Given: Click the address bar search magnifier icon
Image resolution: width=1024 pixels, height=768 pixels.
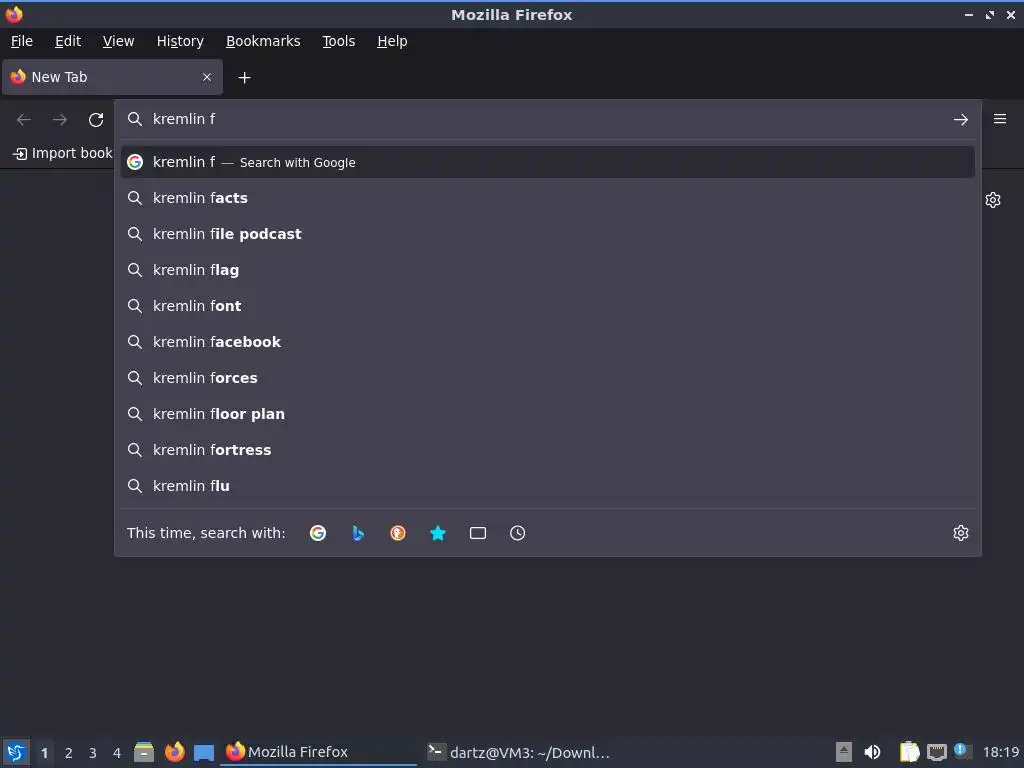Looking at the screenshot, I should click(x=135, y=119).
